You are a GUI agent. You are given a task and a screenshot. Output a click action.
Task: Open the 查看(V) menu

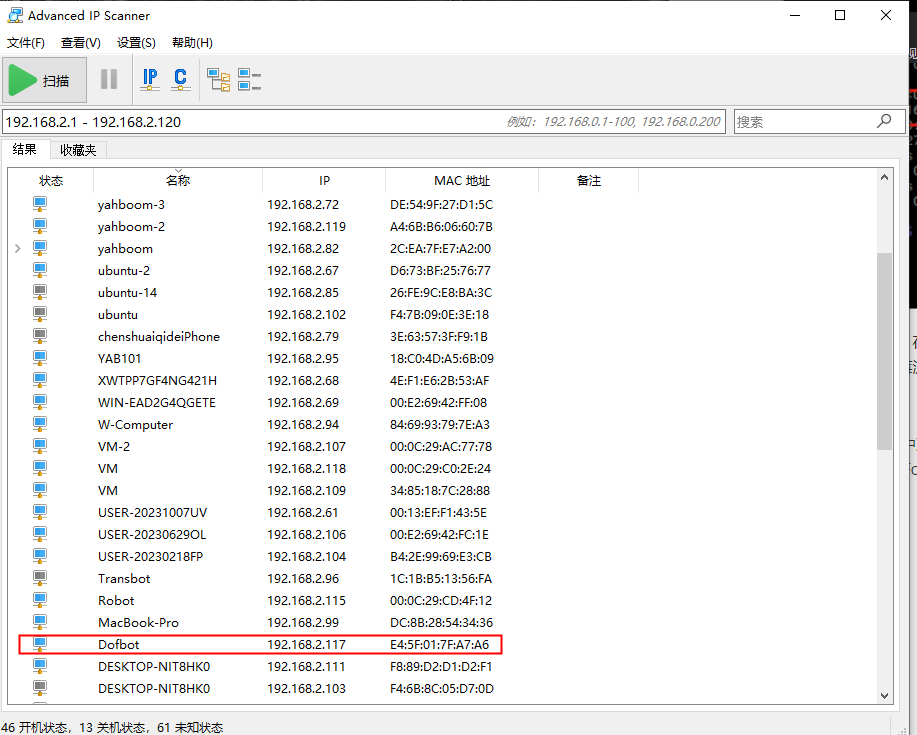pyautogui.click(x=81, y=43)
